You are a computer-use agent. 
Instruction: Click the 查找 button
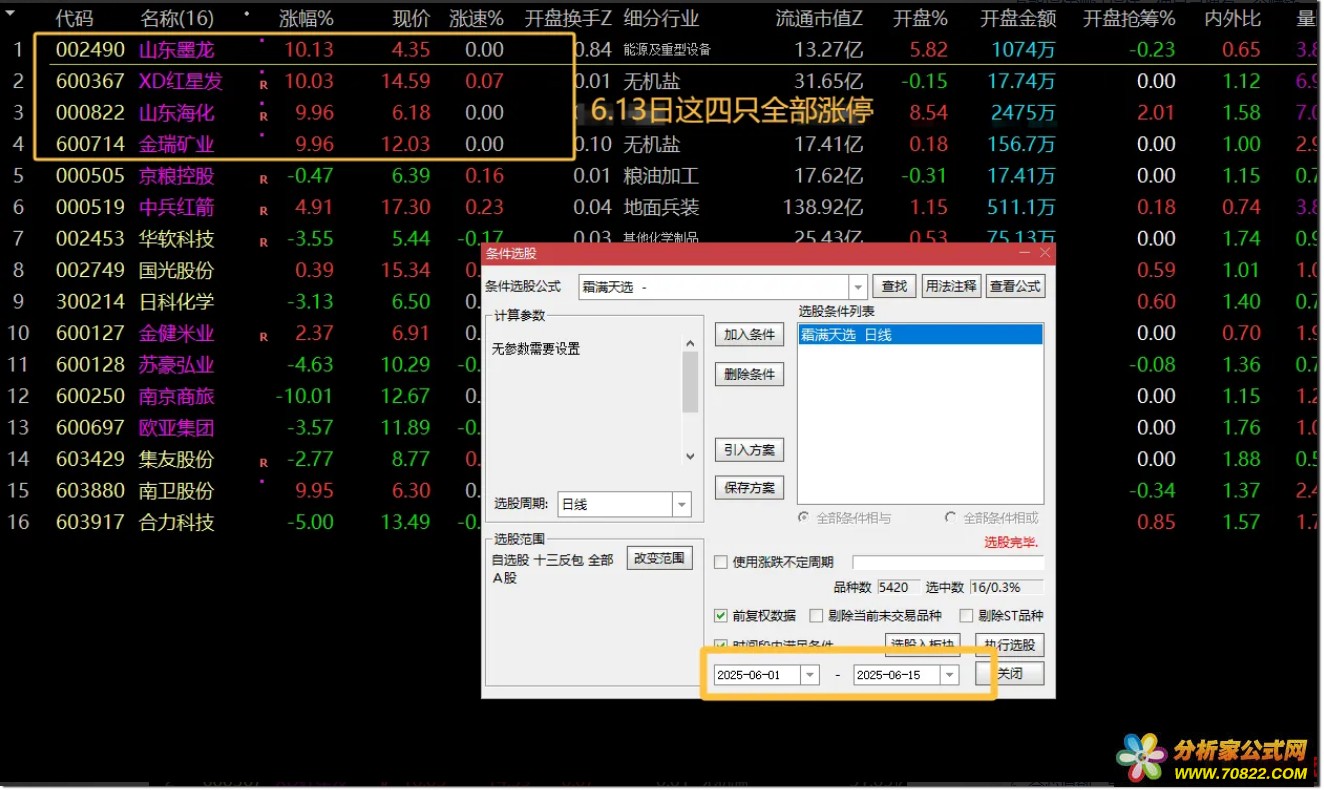pos(894,287)
